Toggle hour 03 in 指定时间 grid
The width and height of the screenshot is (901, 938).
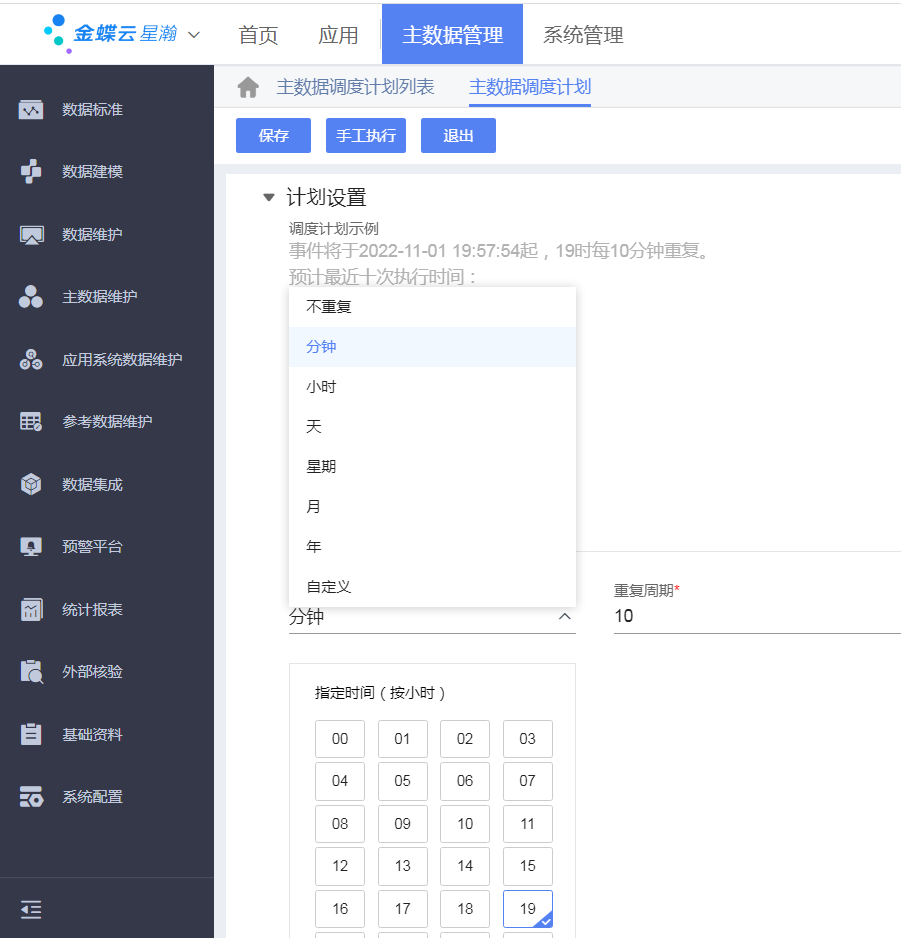coord(528,739)
